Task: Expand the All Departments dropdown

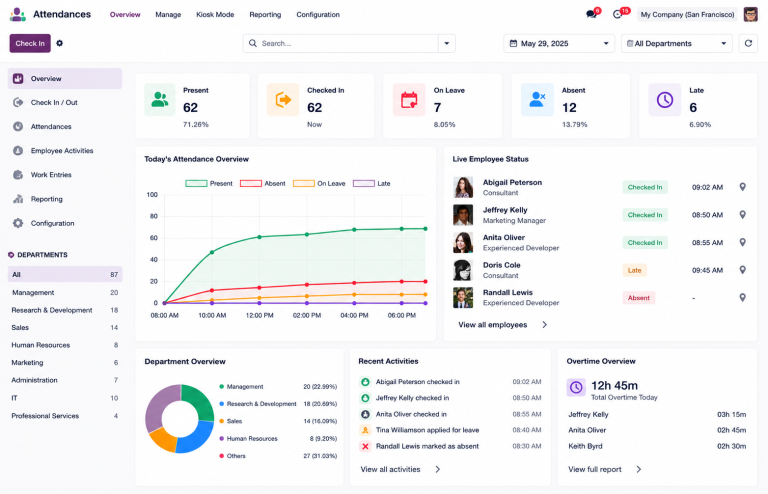Action: pyautogui.click(x=676, y=43)
